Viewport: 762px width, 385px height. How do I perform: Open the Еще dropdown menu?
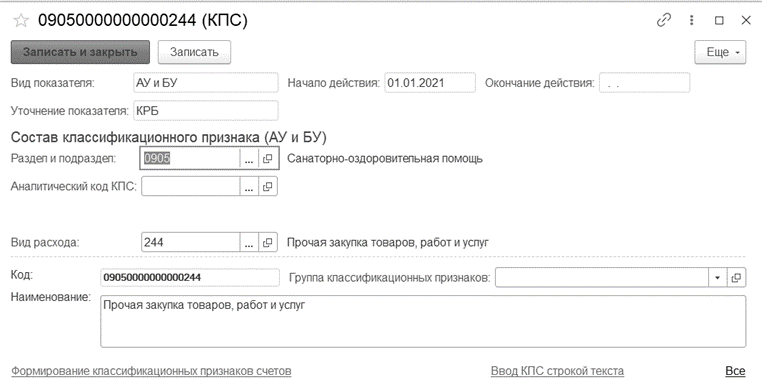tap(720, 52)
